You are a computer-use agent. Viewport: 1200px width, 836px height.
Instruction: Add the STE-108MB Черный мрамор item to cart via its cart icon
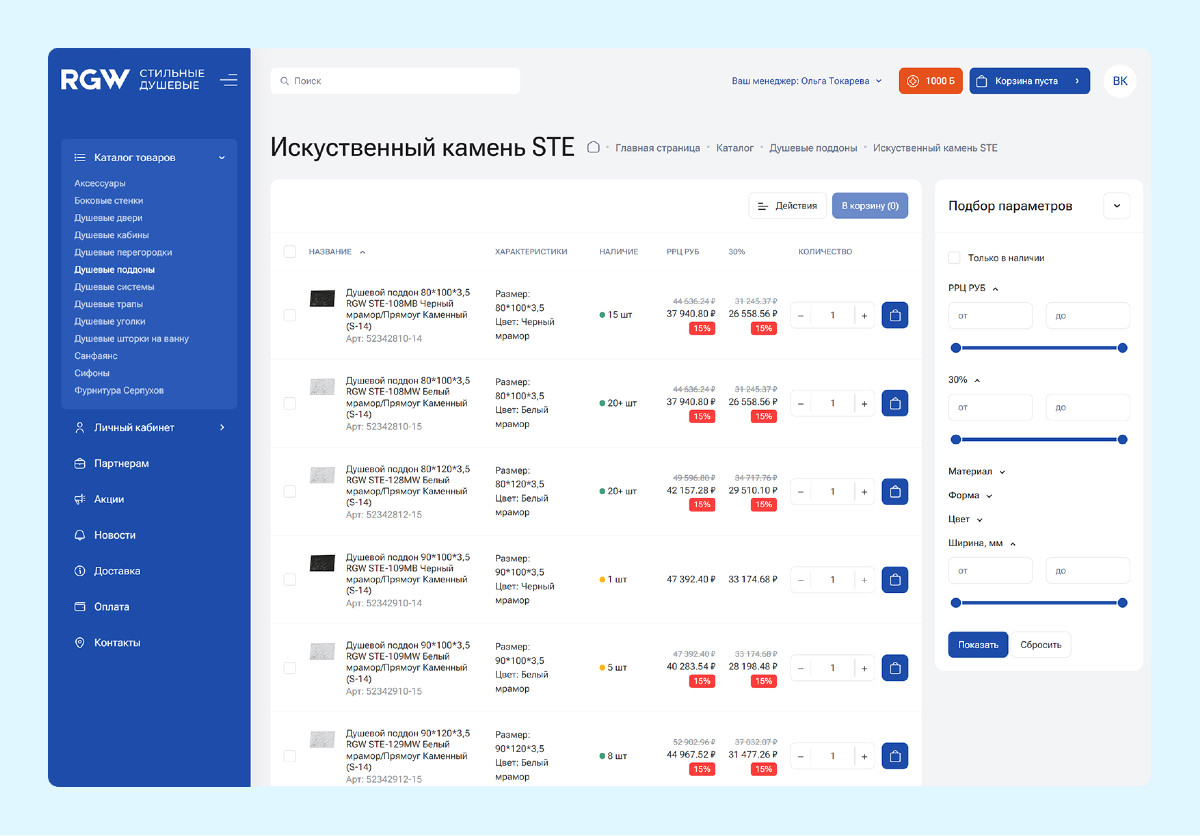click(895, 315)
